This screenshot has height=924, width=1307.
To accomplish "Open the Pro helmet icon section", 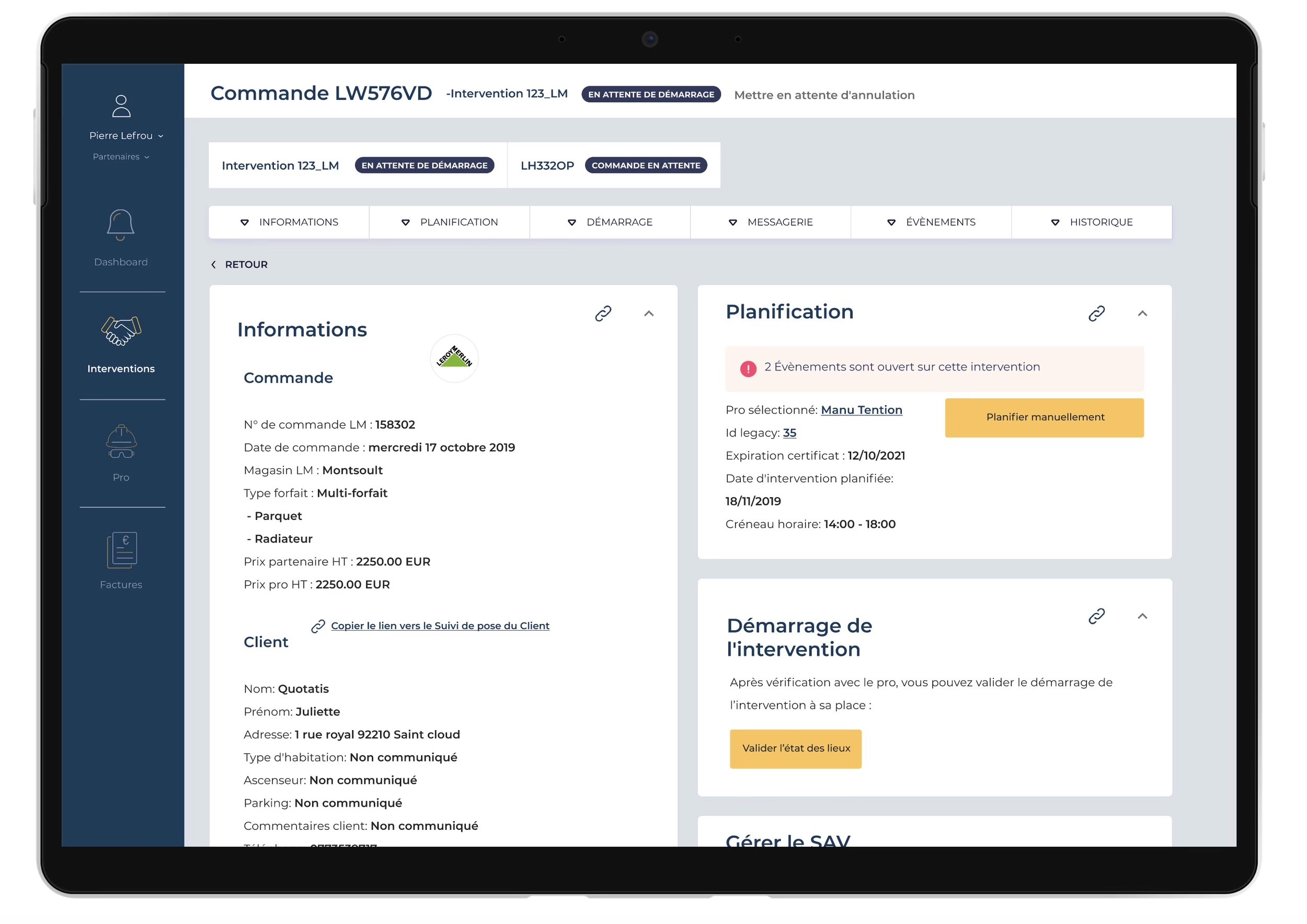I will 121,442.
